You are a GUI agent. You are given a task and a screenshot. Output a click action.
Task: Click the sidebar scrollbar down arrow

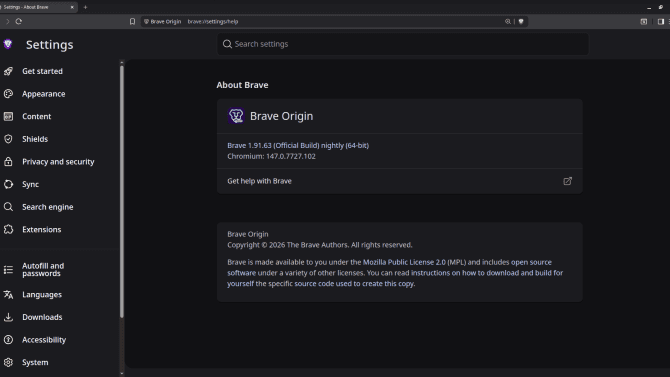click(x=122, y=373)
